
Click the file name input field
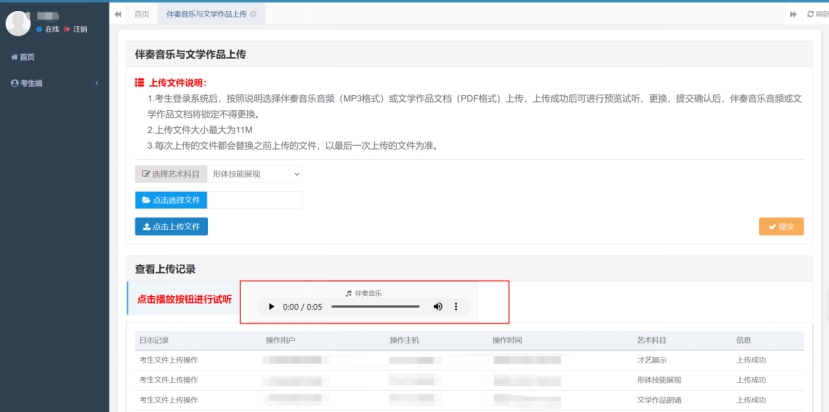pos(254,200)
